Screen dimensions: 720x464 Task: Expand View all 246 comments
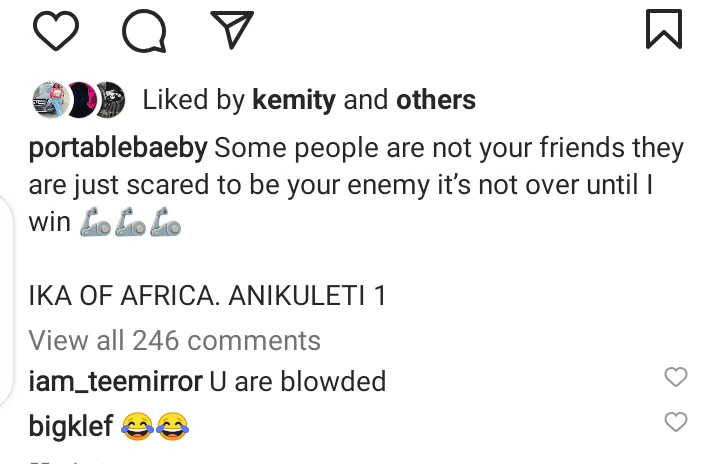174,340
